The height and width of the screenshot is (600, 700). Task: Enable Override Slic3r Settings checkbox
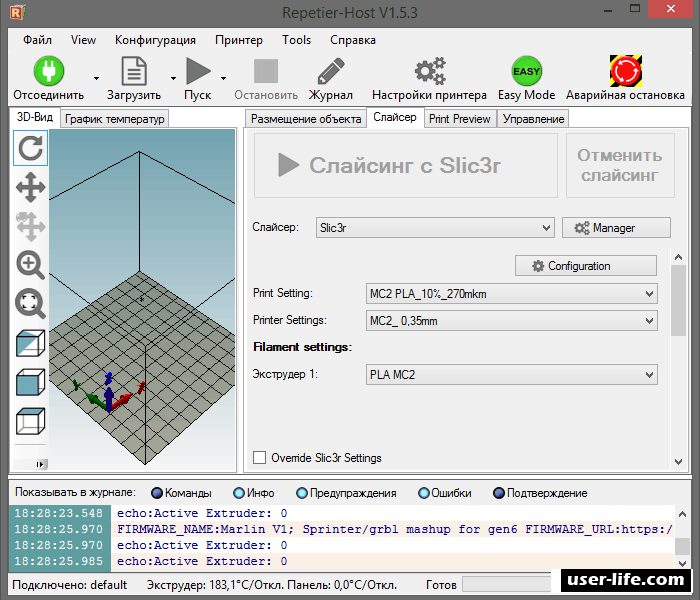click(259, 458)
